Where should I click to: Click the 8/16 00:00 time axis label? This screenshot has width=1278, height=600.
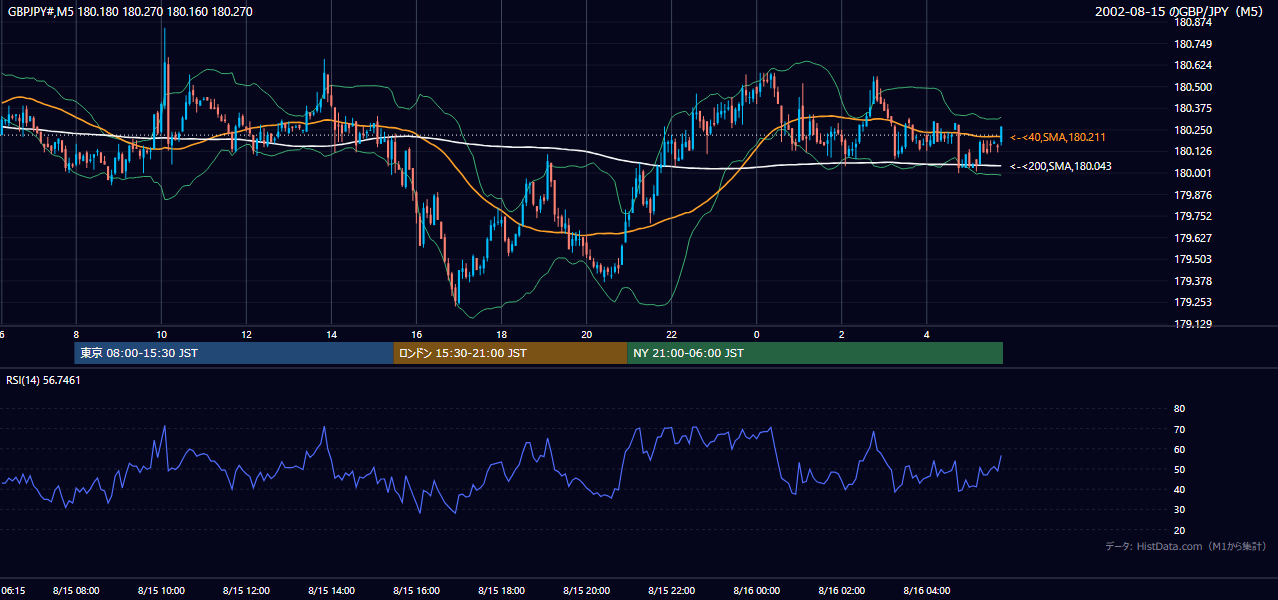[x=757, y=591]
